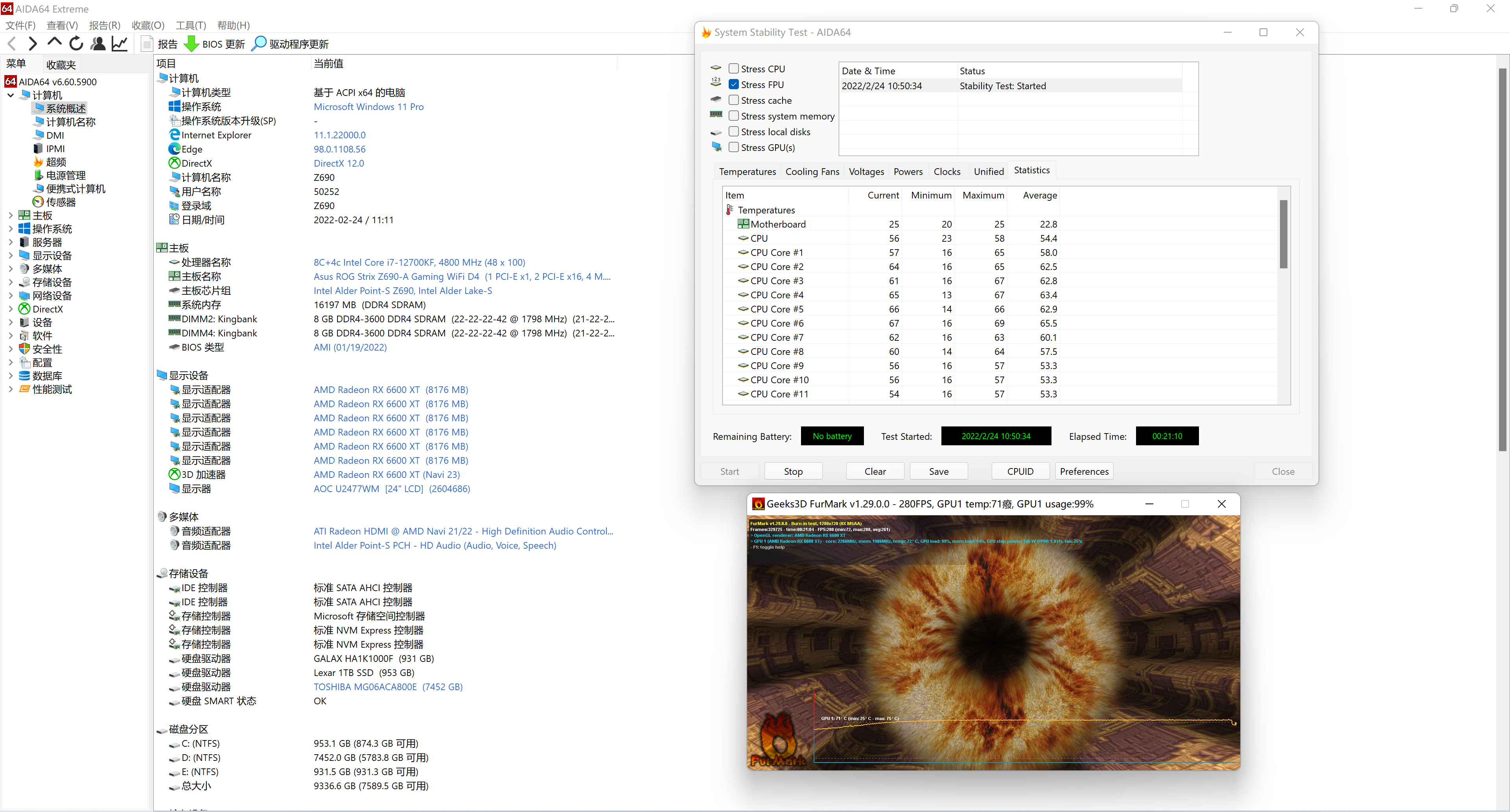The width and height of the screenshot is (1510, 812).
Task: Minimize the FurMark window
Action: point(1149,504)
